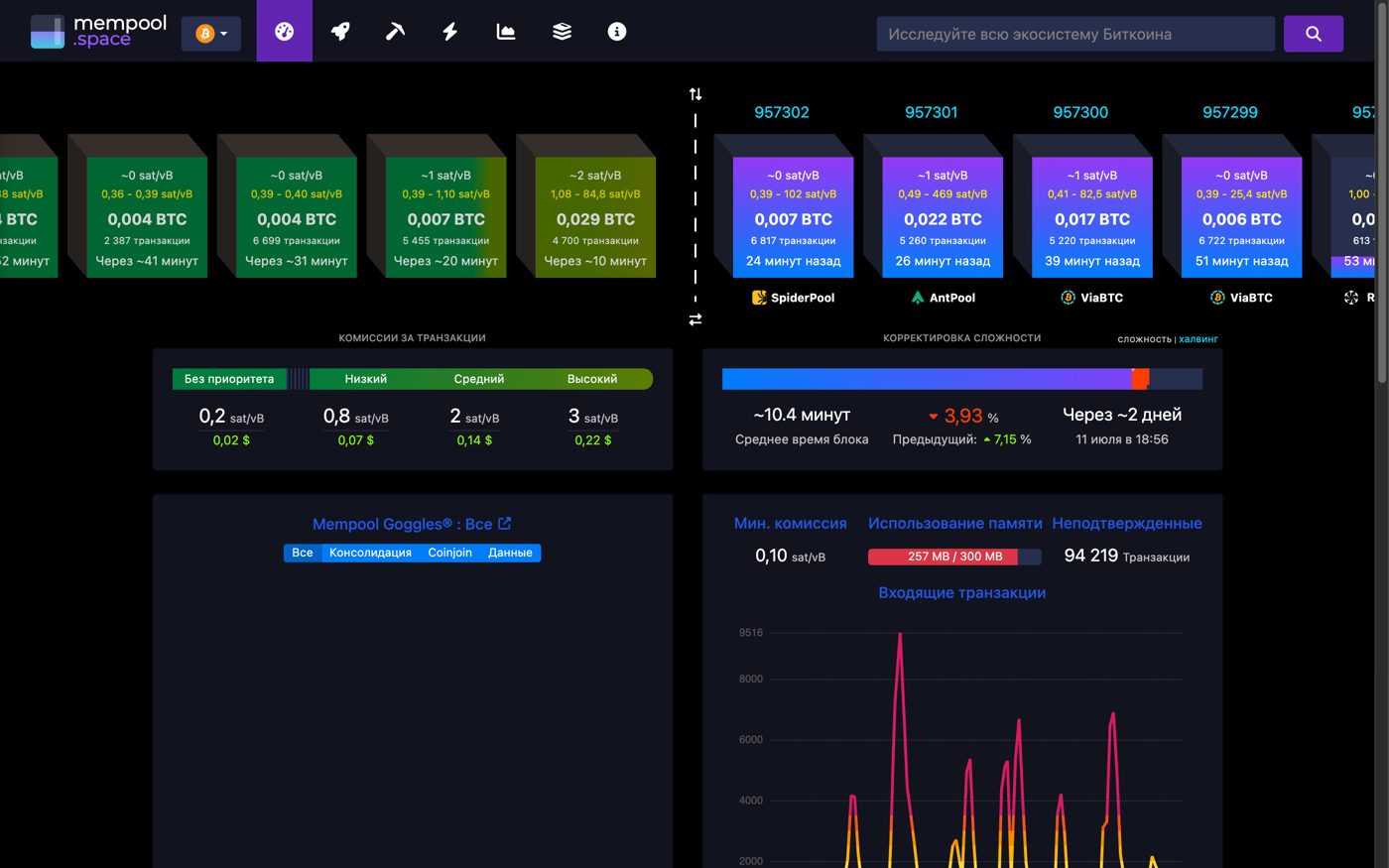The height and width of the screenshot is (868, 1389).
Task: Focus the Bitcoin ecosystem search field
Action: 1075,34
